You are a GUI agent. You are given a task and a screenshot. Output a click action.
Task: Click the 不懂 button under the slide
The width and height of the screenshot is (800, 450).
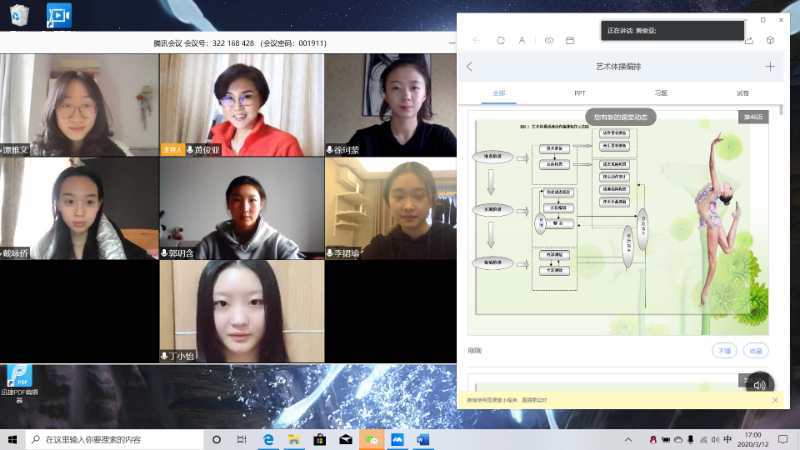723,351
